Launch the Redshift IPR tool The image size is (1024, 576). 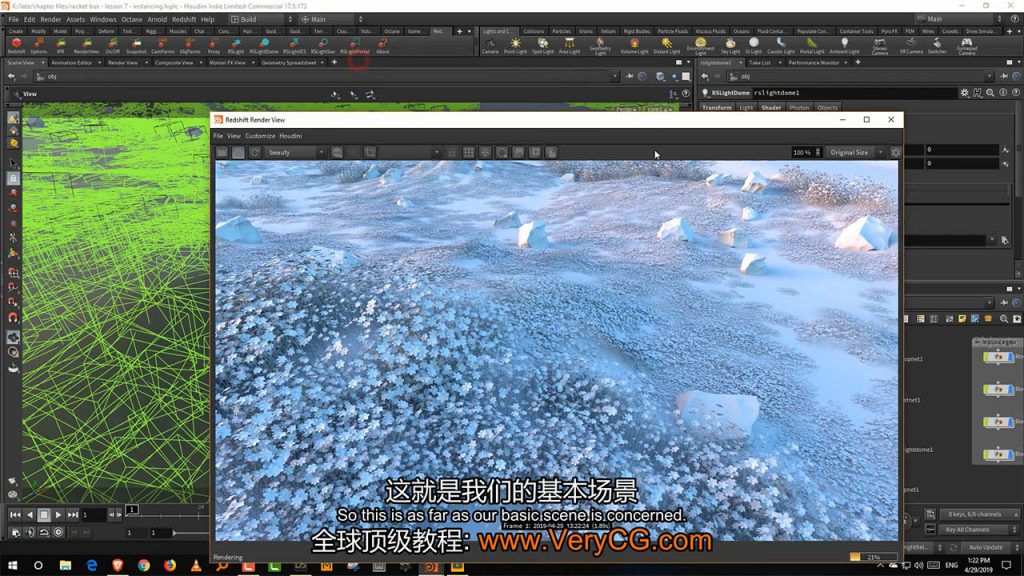tap(61, 45)
